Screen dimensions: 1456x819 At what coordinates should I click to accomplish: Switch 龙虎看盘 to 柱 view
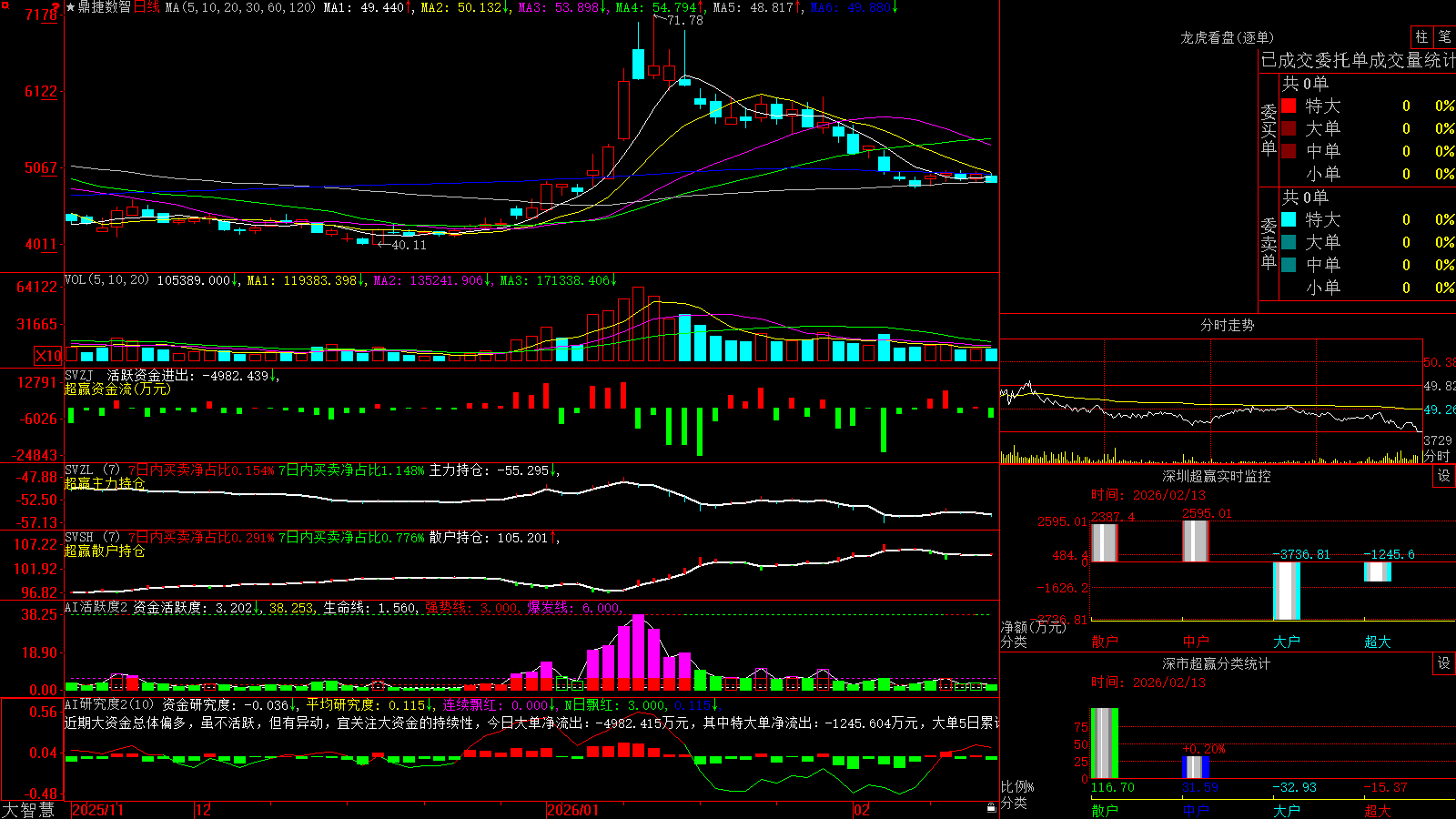coord(1421,37)
